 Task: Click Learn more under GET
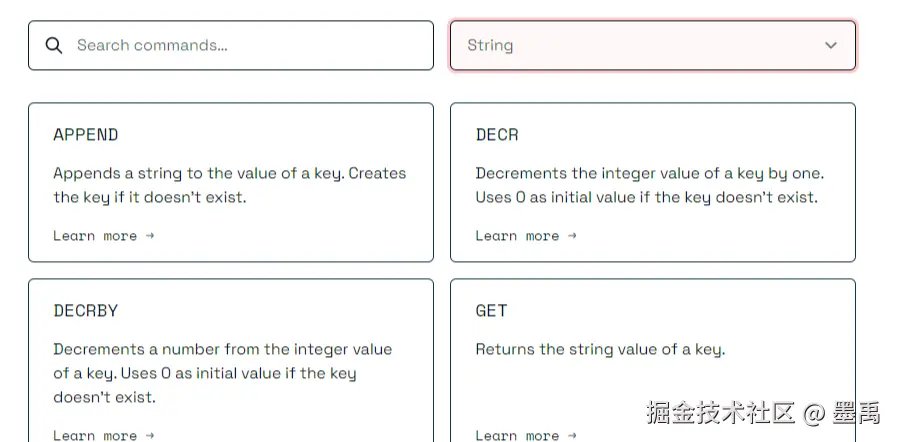click(517, 435)
